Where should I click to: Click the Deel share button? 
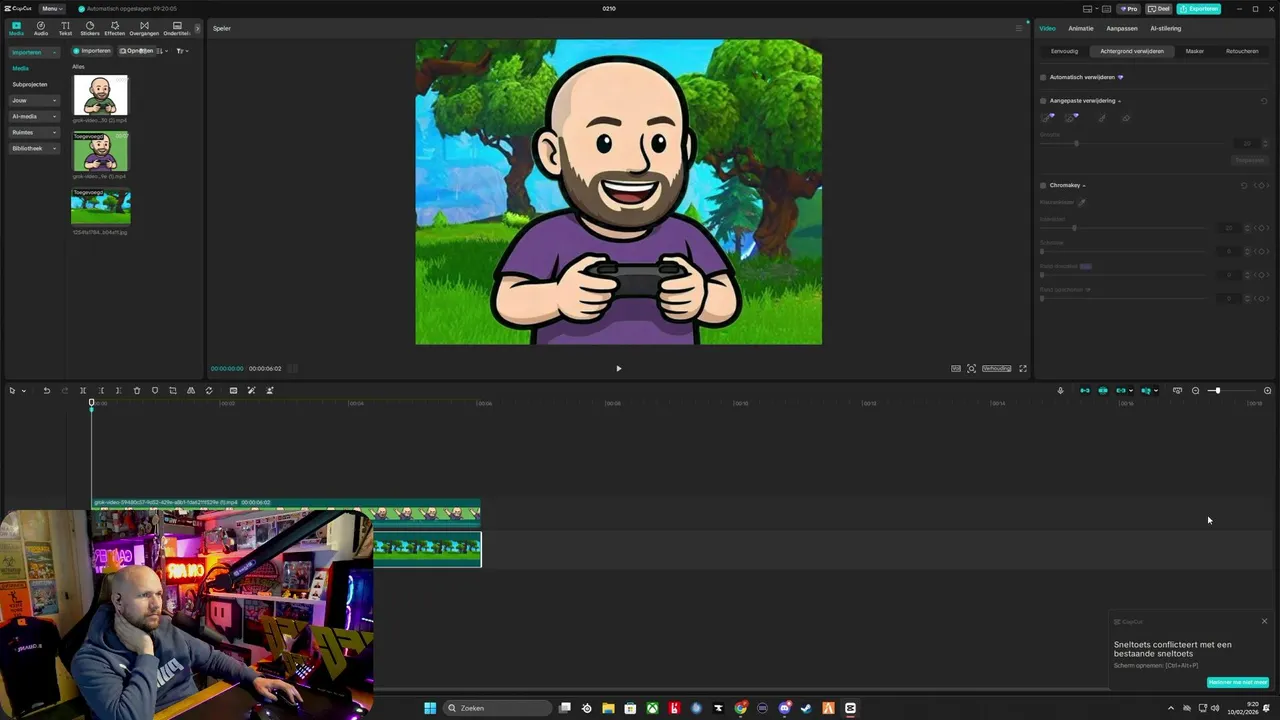pos(1159,9)
